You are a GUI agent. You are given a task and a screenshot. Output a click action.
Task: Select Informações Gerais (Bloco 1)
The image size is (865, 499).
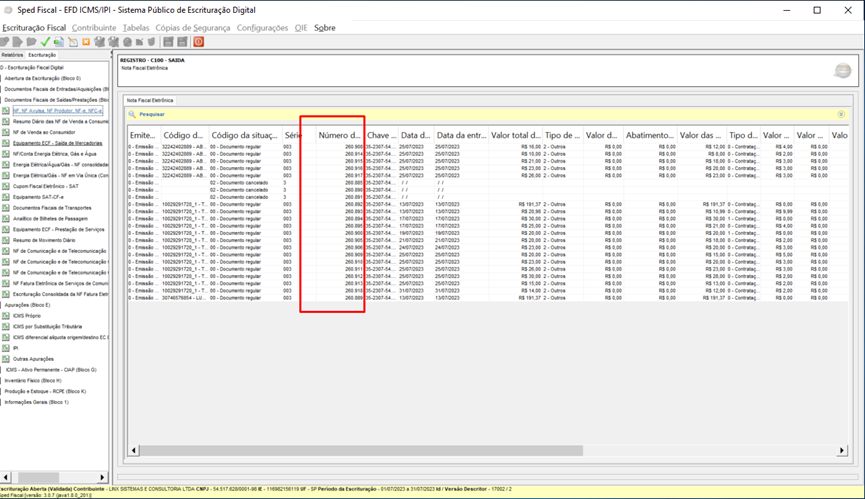pyautogui.click(x=36, y=402)
